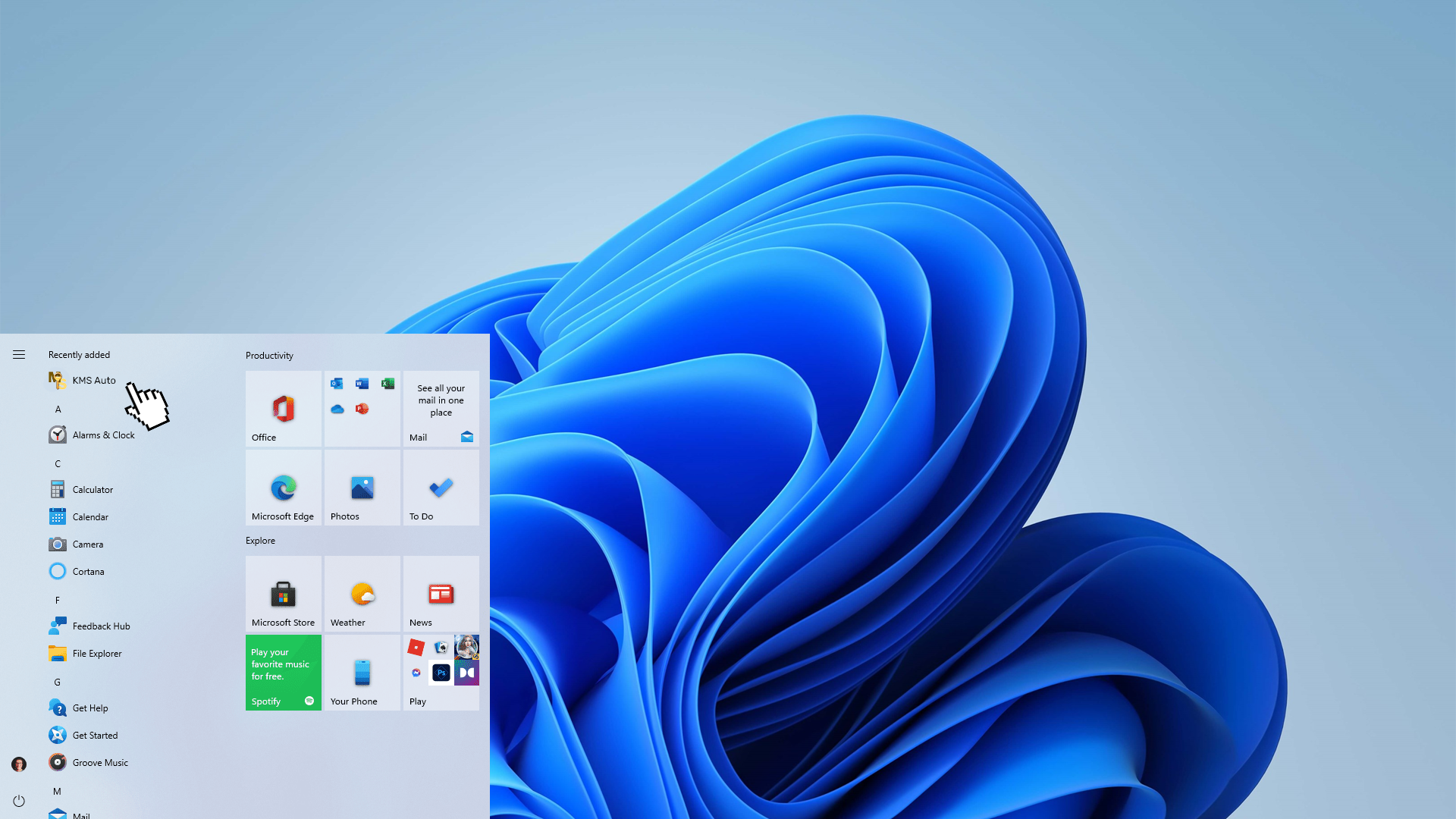Image resolution: width=1456 pixels, height=819 pixels.
Task: Click the letter G section header
Action: tap(58, 682)
